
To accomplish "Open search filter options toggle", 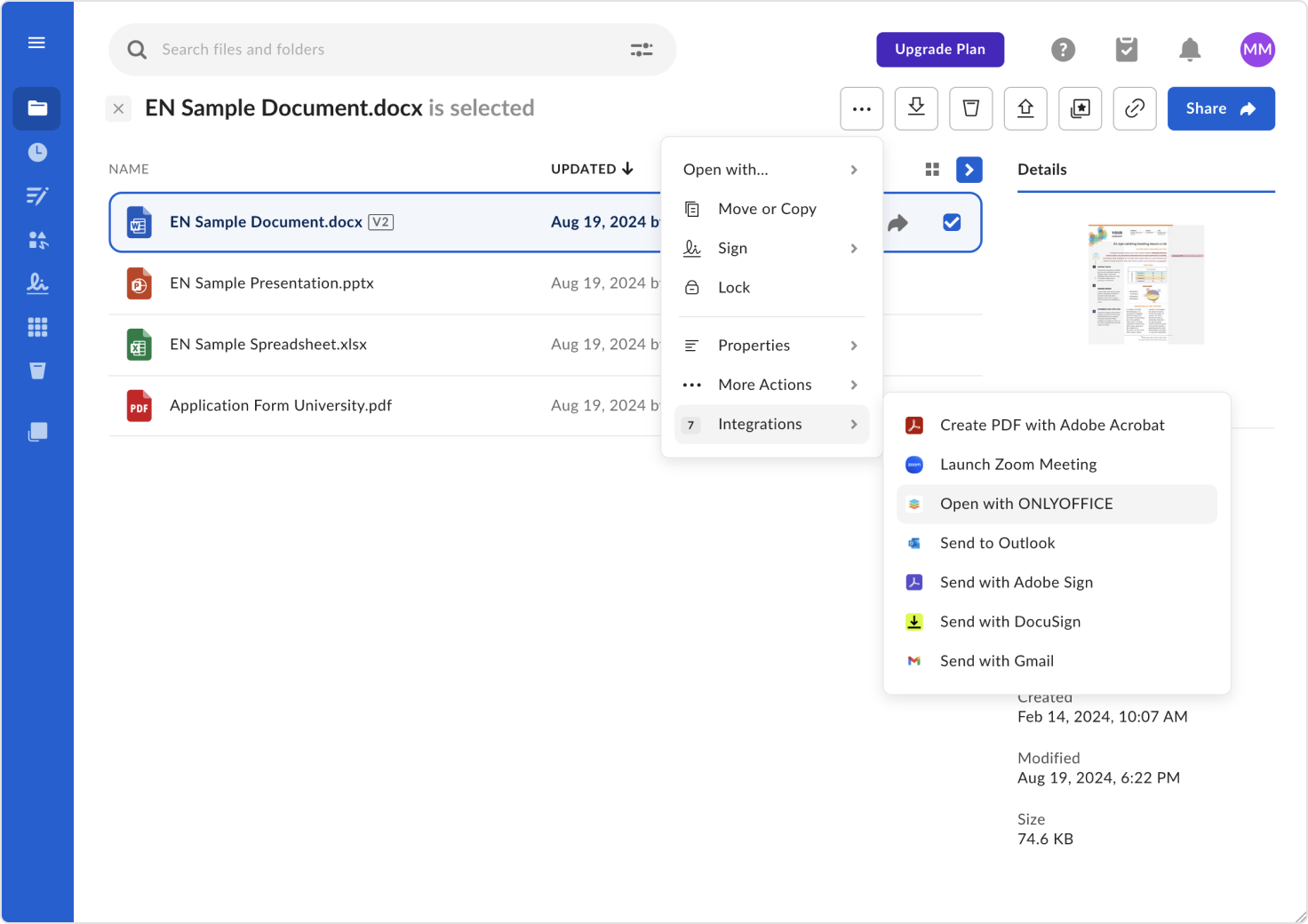I will tap(642, 50).
